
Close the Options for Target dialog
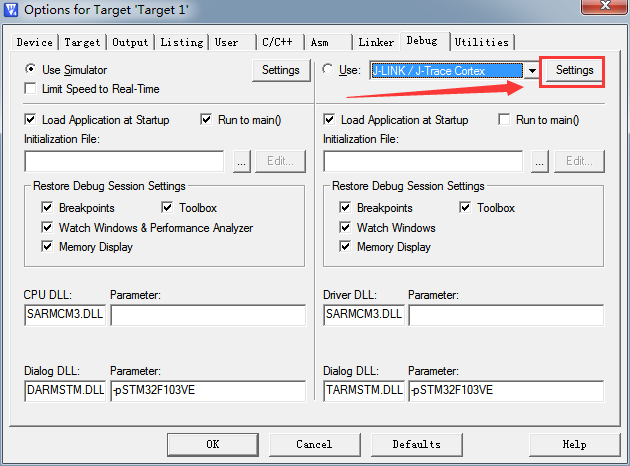coord(605,6)
